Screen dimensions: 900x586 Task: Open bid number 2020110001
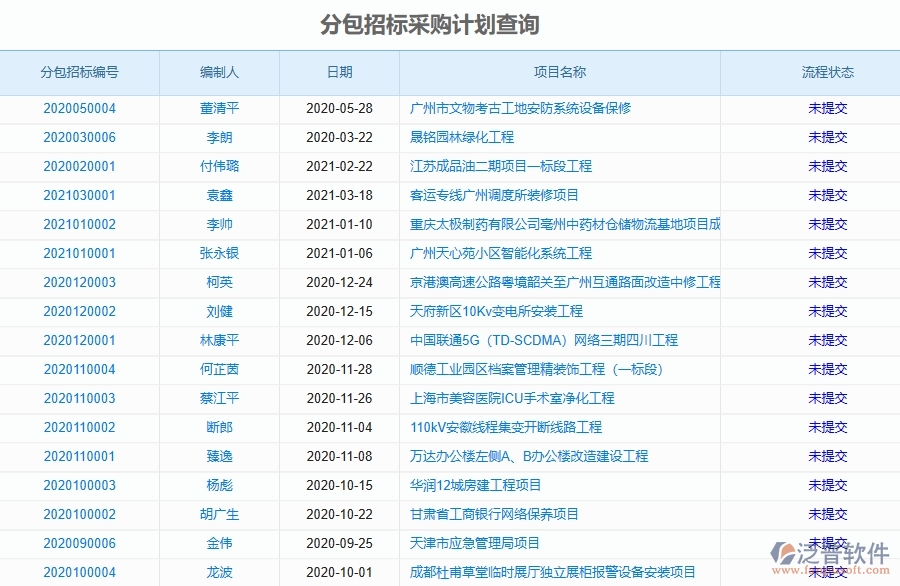(82, 456)
